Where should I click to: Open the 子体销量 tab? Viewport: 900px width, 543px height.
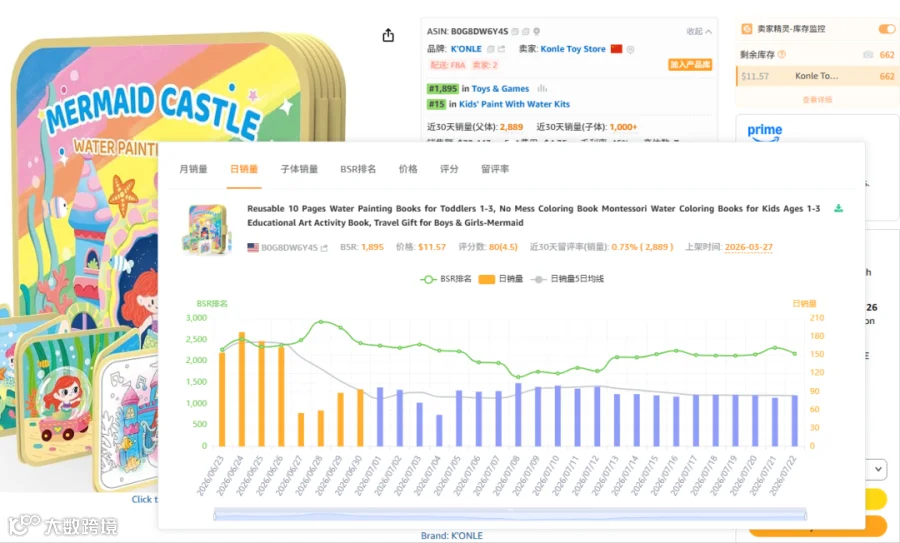coord(299,169)
